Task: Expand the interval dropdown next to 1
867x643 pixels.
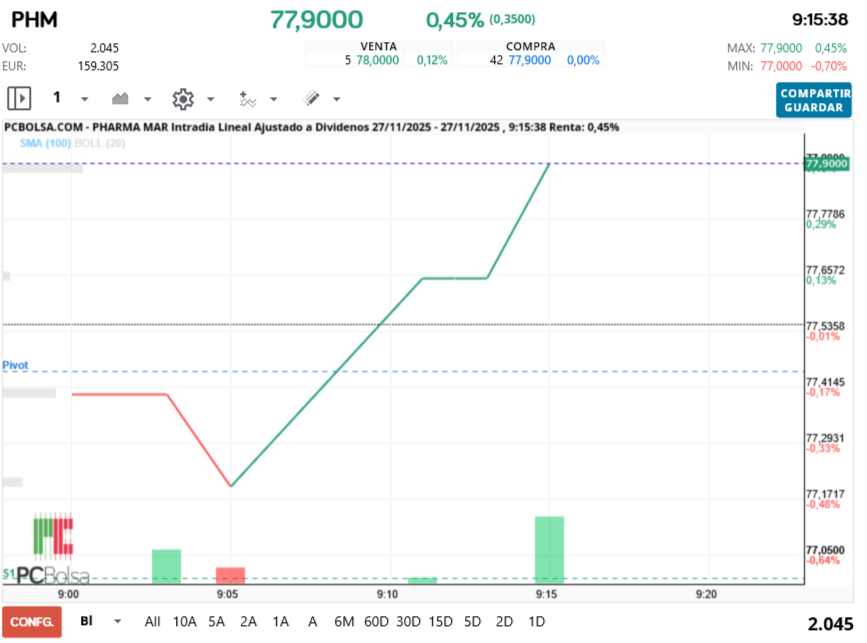Action: click(x=85, y=99)
